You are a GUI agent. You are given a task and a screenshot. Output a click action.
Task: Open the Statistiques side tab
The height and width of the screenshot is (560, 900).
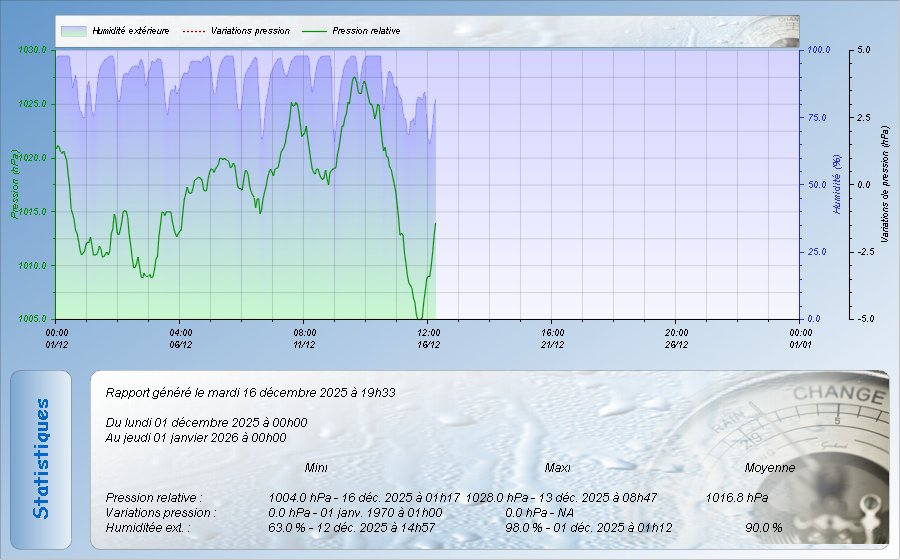41,459
